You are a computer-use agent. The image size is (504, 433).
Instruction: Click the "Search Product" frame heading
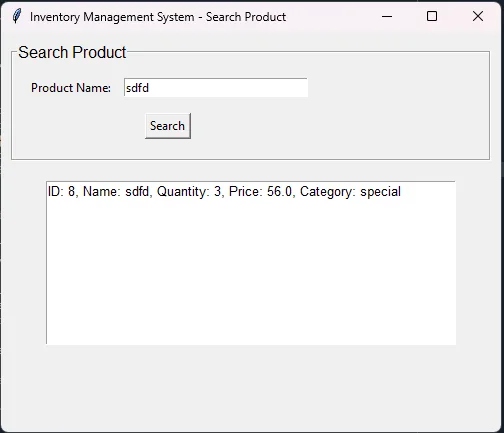[72, 52]
